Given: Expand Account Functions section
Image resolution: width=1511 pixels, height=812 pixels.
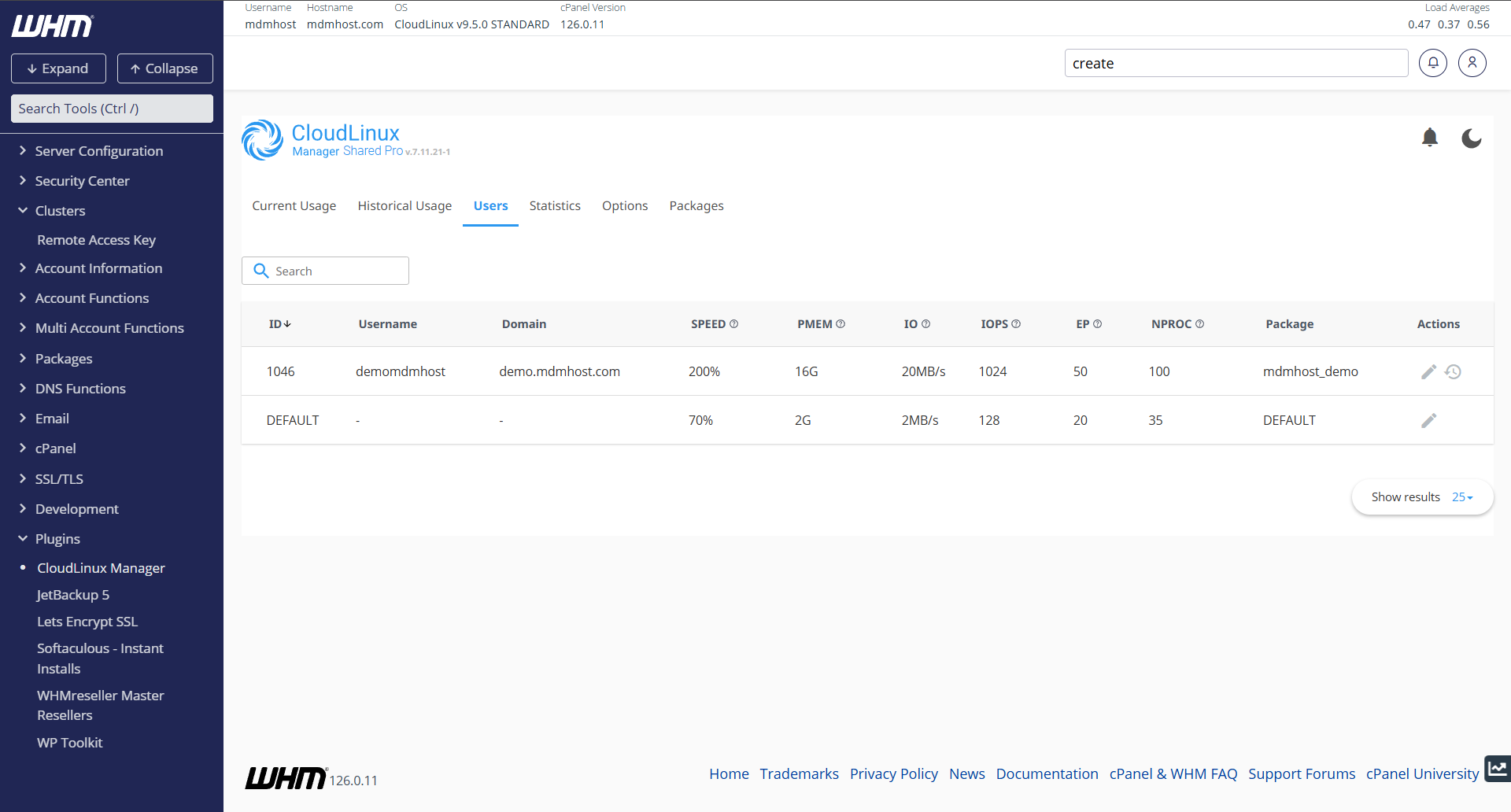Looking at the screenshot, I should click(84, 298).
